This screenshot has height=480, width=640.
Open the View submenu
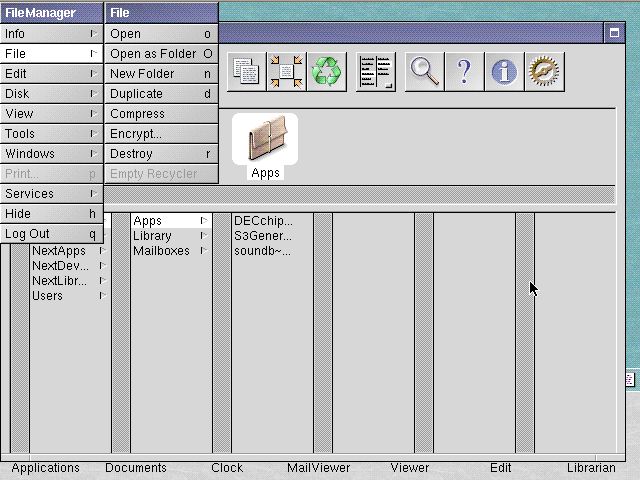[51, 114]
